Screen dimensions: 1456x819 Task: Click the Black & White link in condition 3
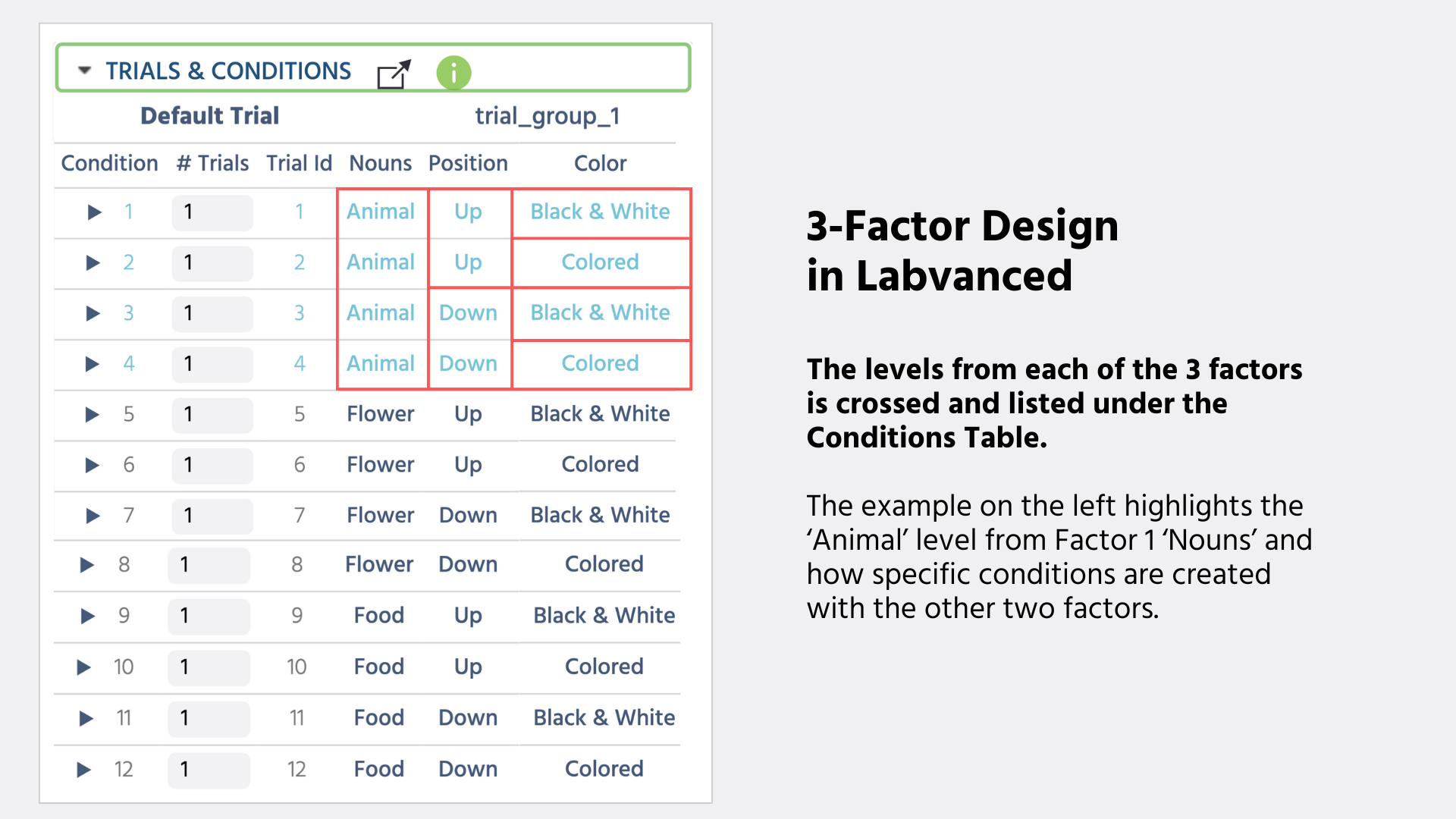click(x=599, y=313)
